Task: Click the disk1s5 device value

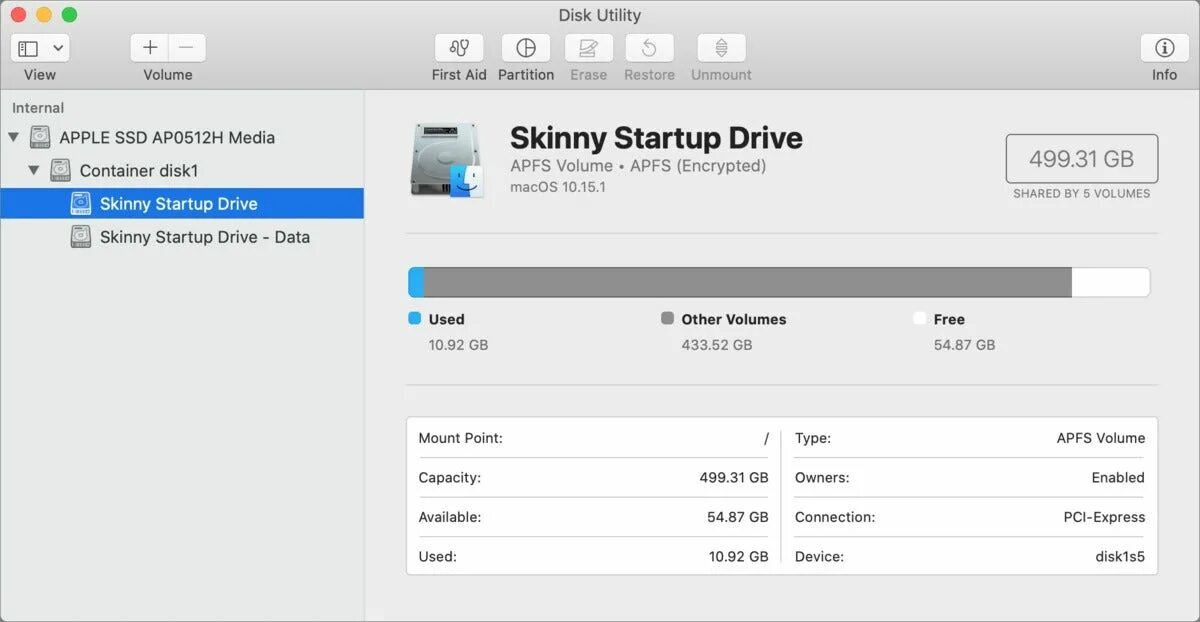Action: coord(1120,556)
